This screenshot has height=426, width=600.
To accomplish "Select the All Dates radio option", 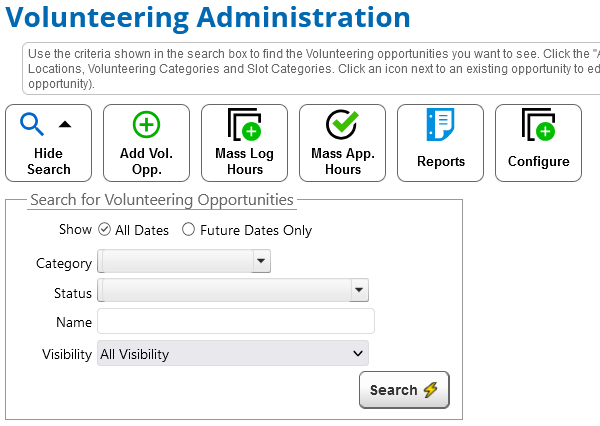I will (x=104, y=229).
